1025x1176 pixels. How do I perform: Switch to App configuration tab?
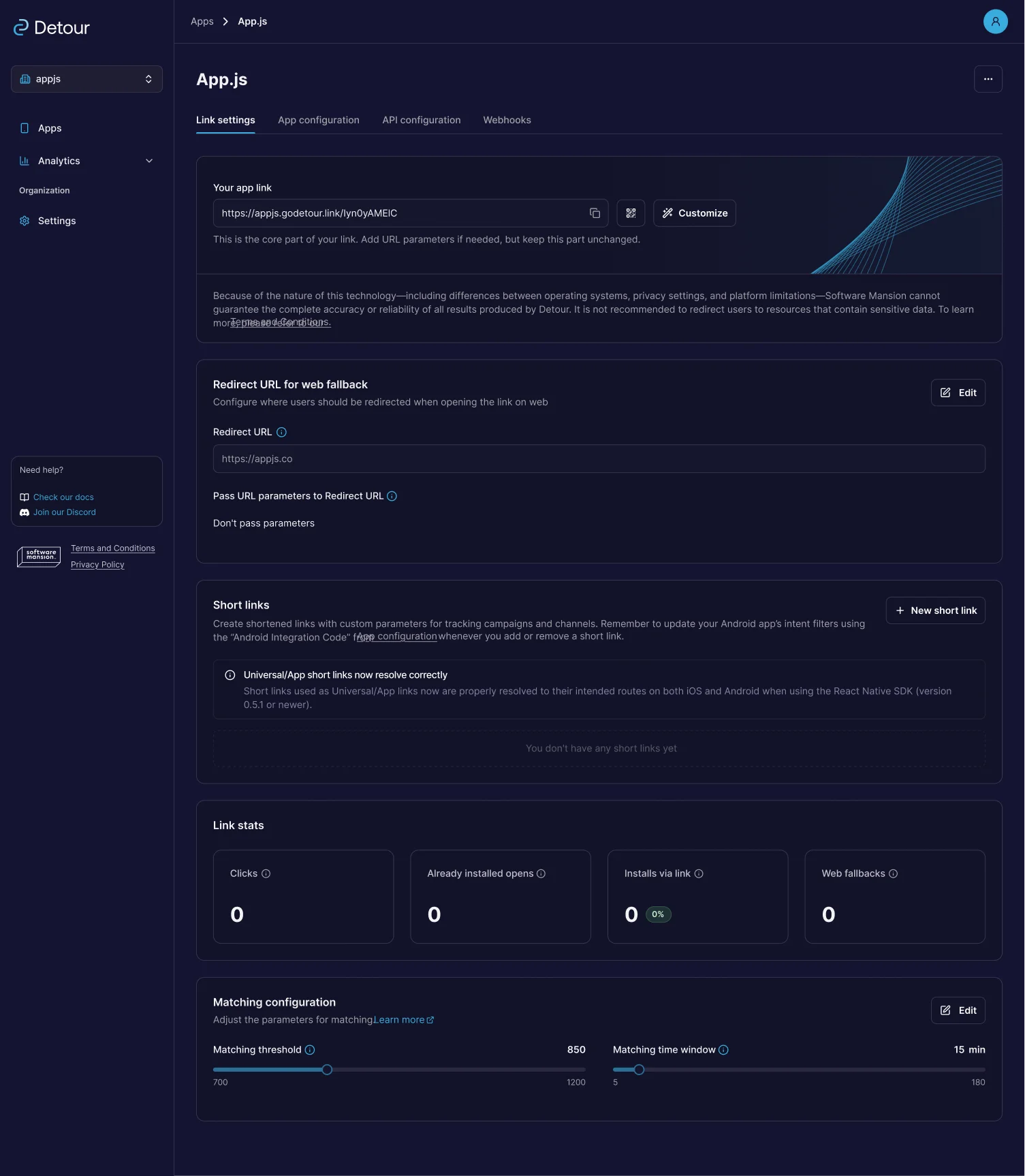pos(318,120)
